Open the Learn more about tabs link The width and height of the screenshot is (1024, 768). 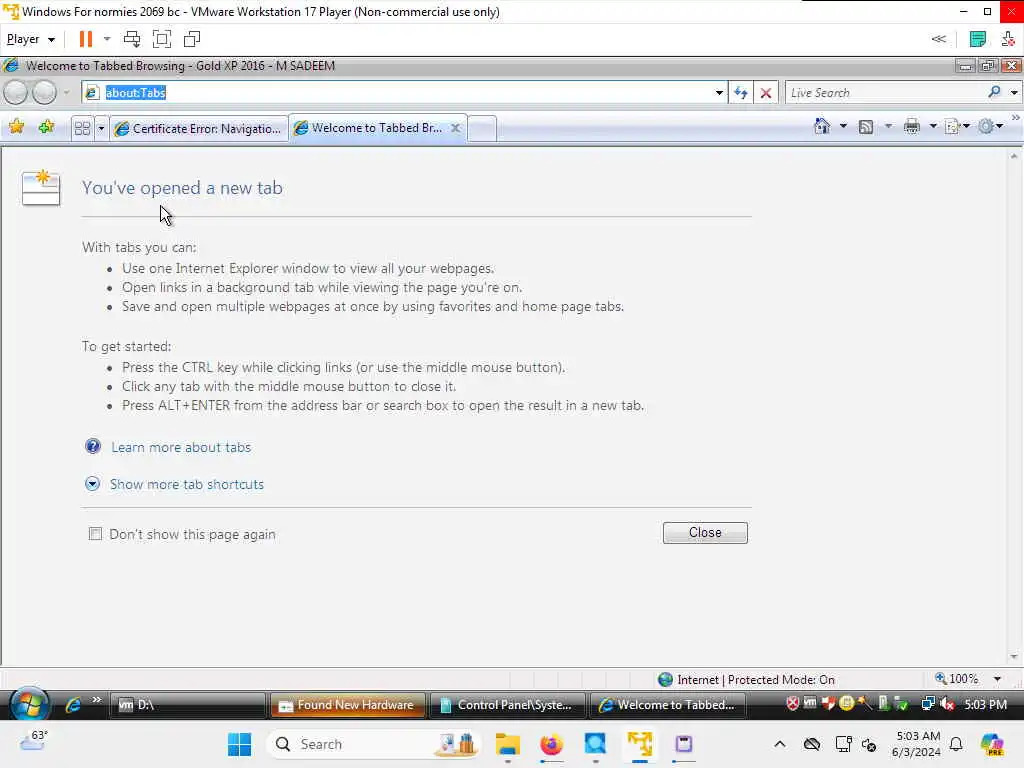coord(181,447)
